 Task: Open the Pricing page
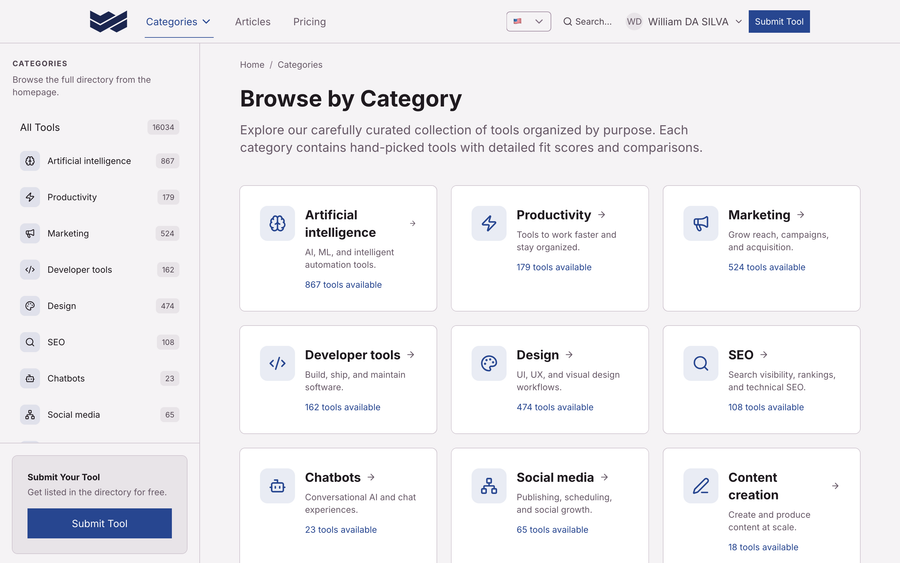[309, 22]
